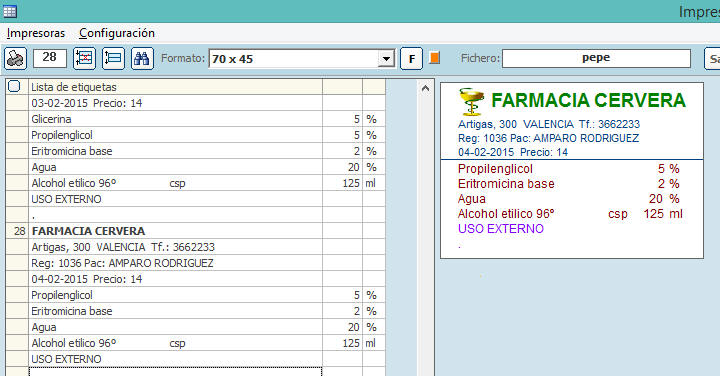This screenshot has width=720, height=376.
Task: Click the list scrollbar up arrow
Action: [425, 88]
